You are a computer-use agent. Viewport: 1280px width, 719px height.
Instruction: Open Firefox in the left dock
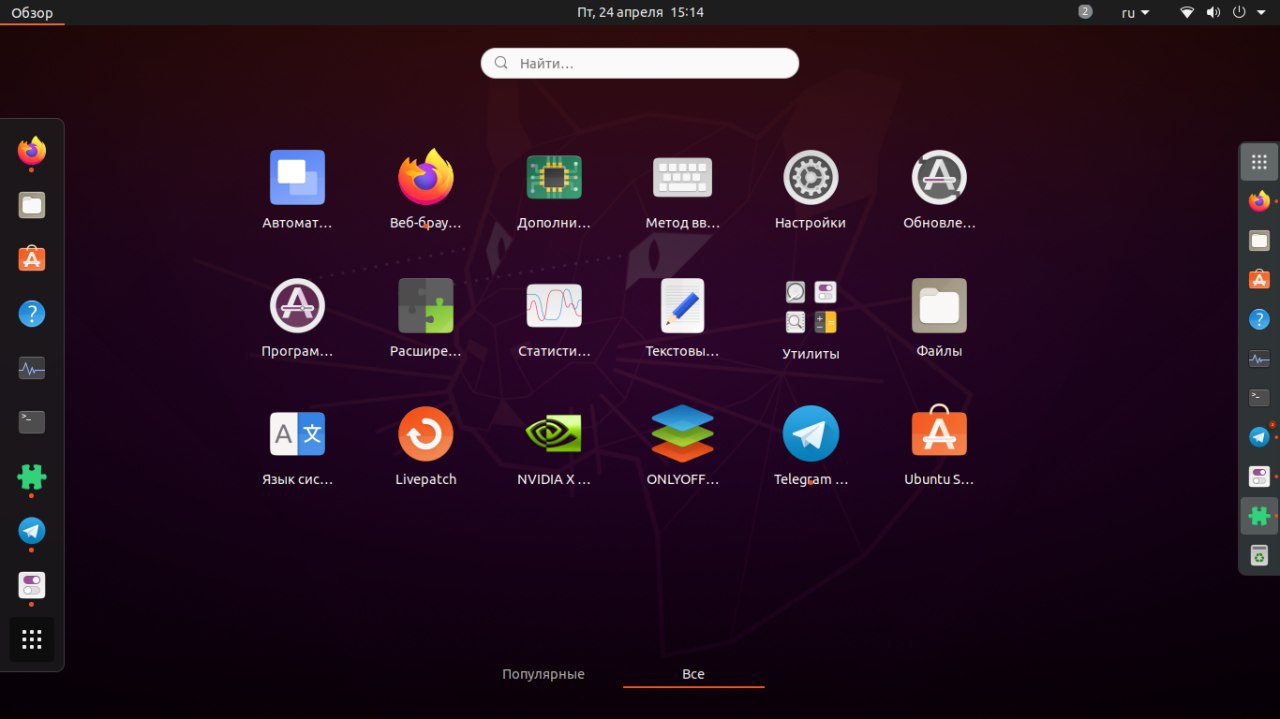[32, 151]
